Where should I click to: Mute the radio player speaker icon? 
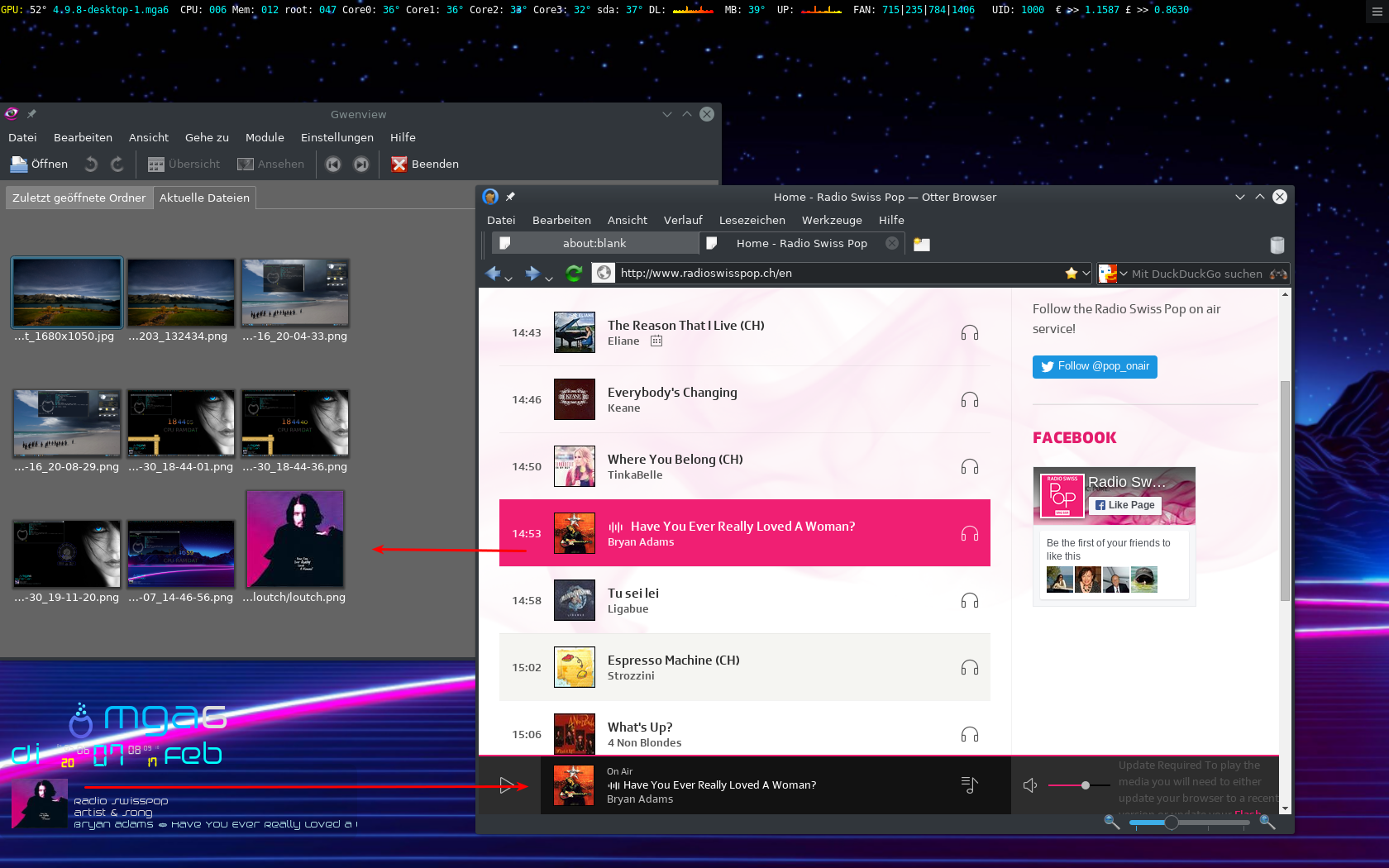[x=1030, y=785]
